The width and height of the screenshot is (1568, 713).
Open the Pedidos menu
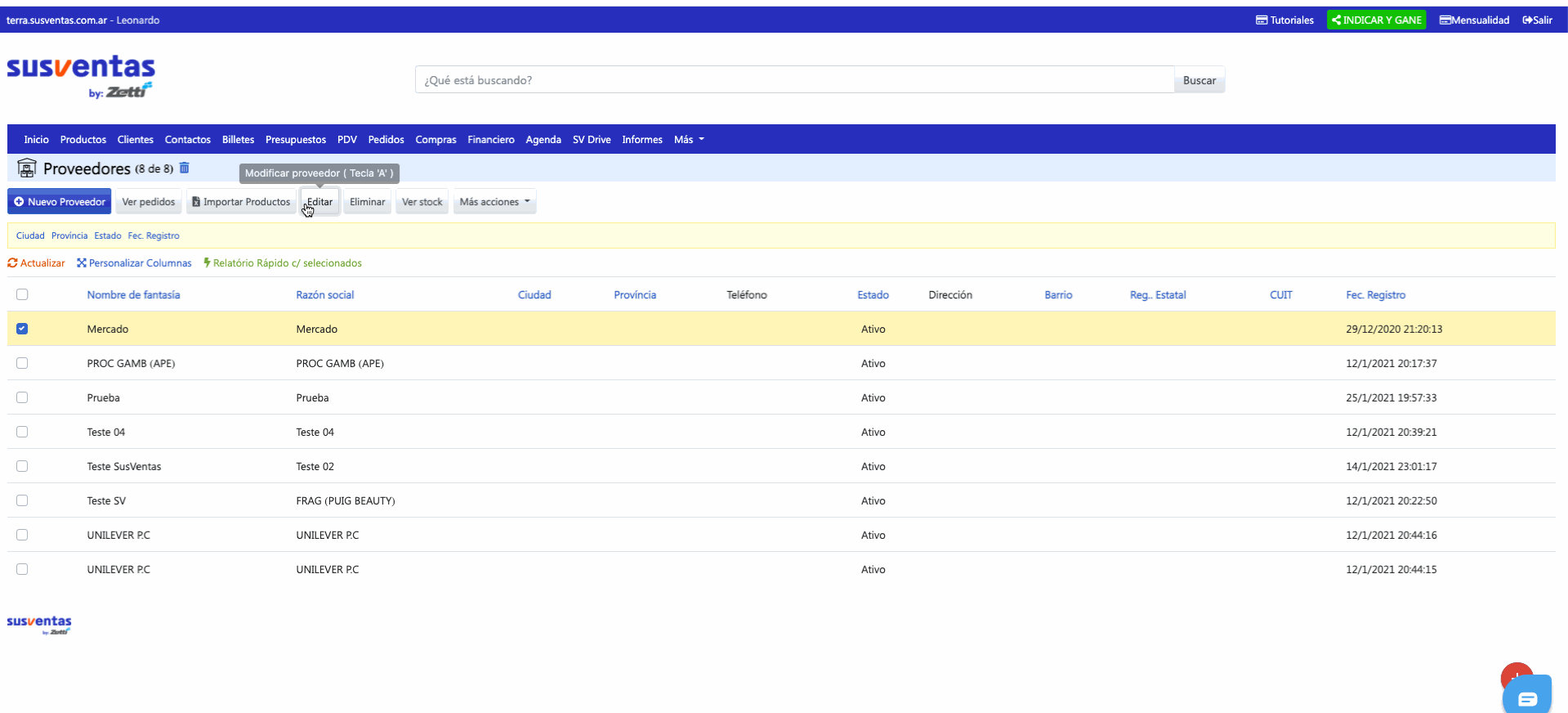[386, 139]
